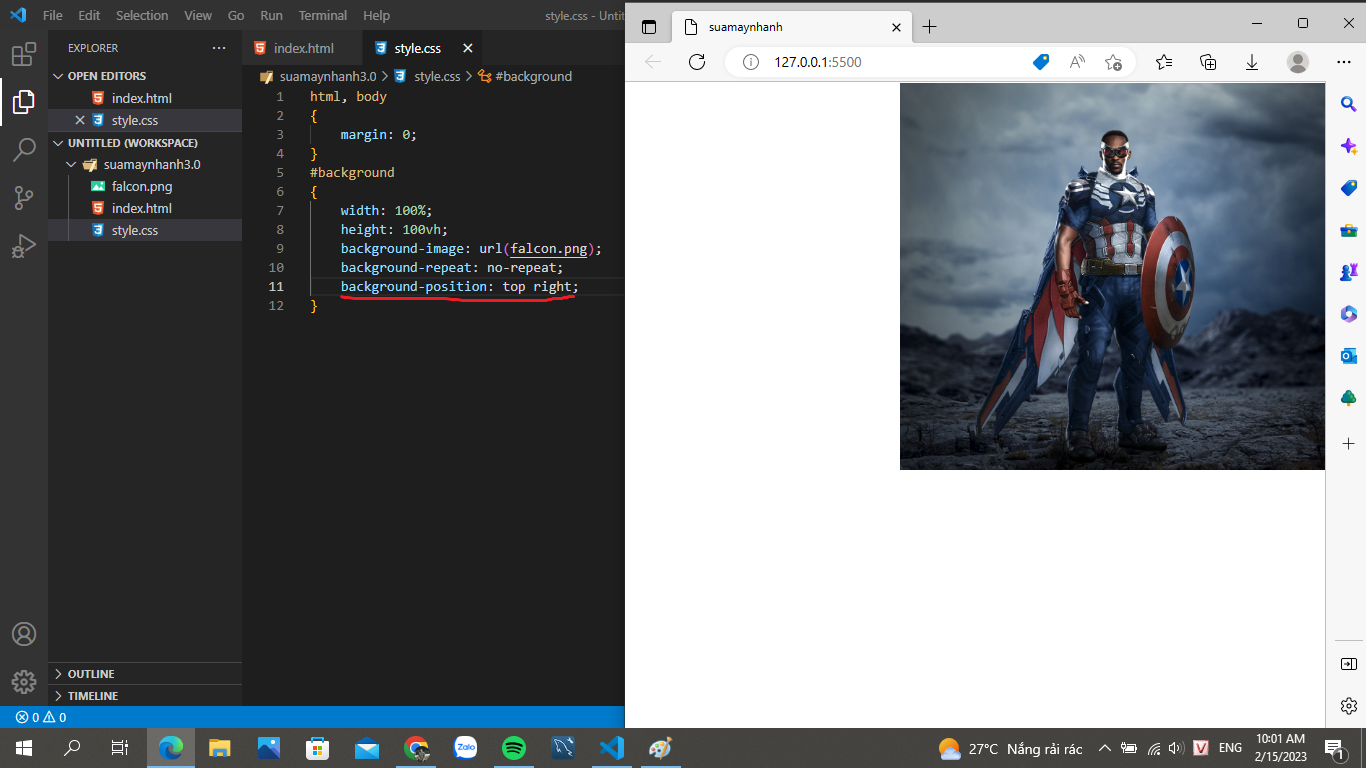This screenshot has height=768, width=1366.
Task: Open the Help menu
Action: pos(376,16)
